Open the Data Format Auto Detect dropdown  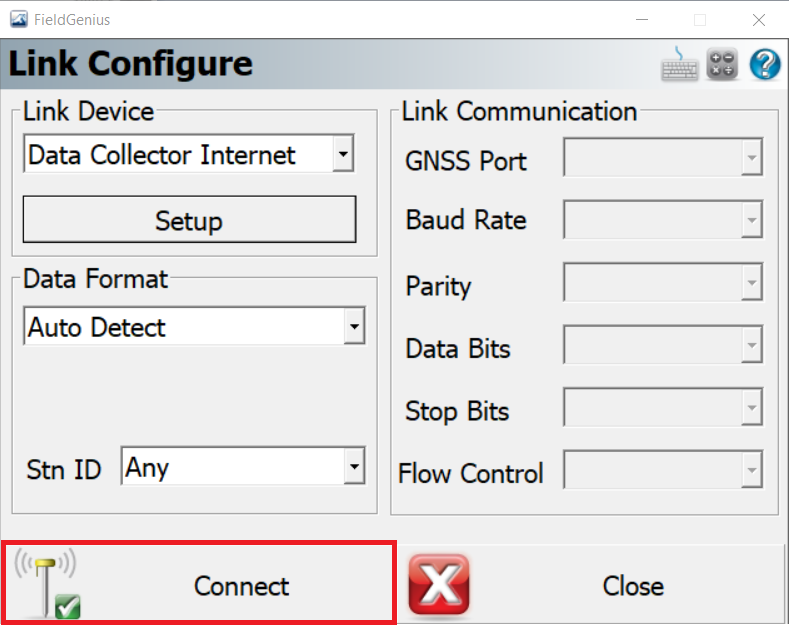tap(194, 326)
